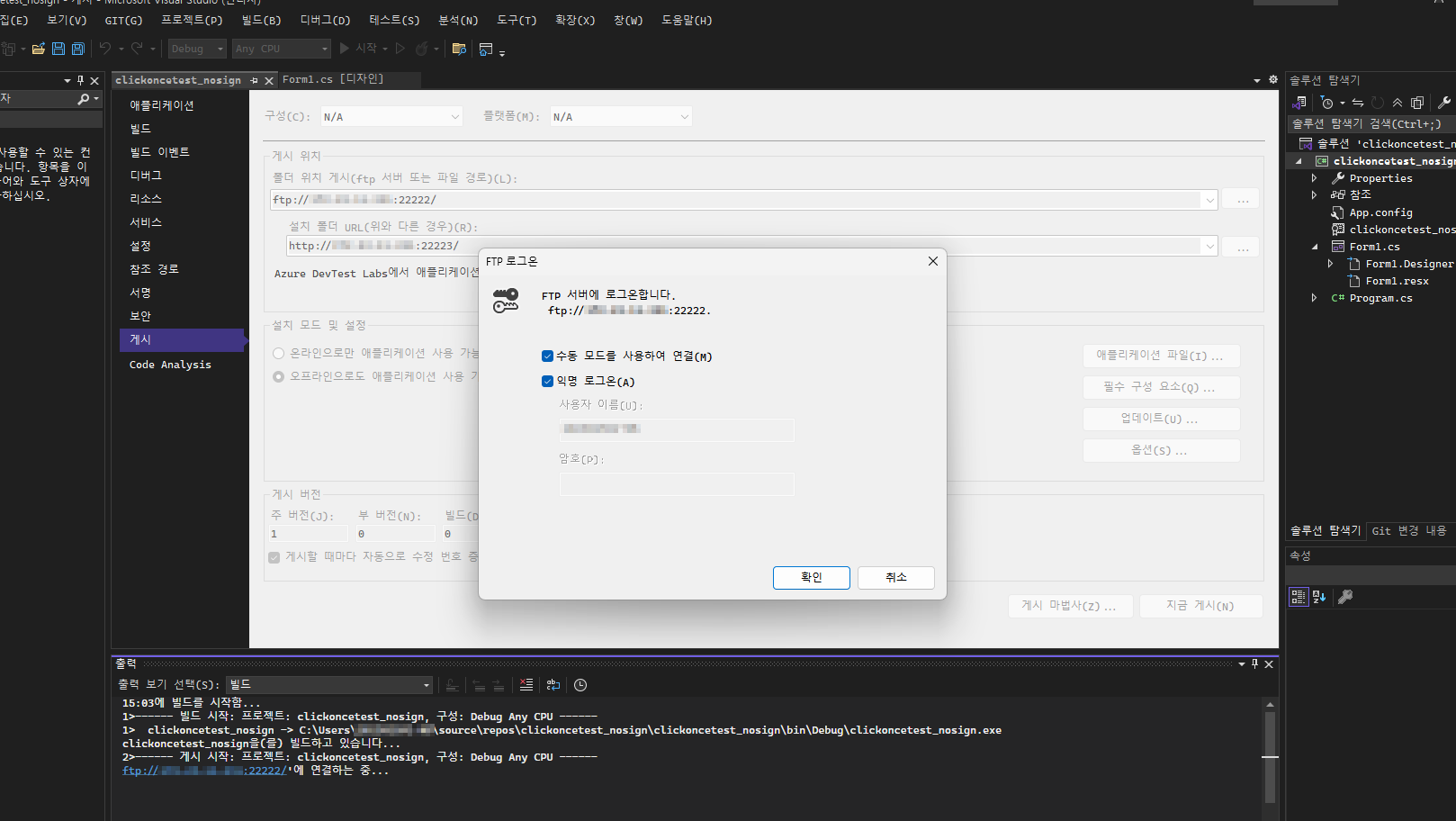Click the Undo arrow icon
1456x821 pixels.
click(x=105, y=49)
